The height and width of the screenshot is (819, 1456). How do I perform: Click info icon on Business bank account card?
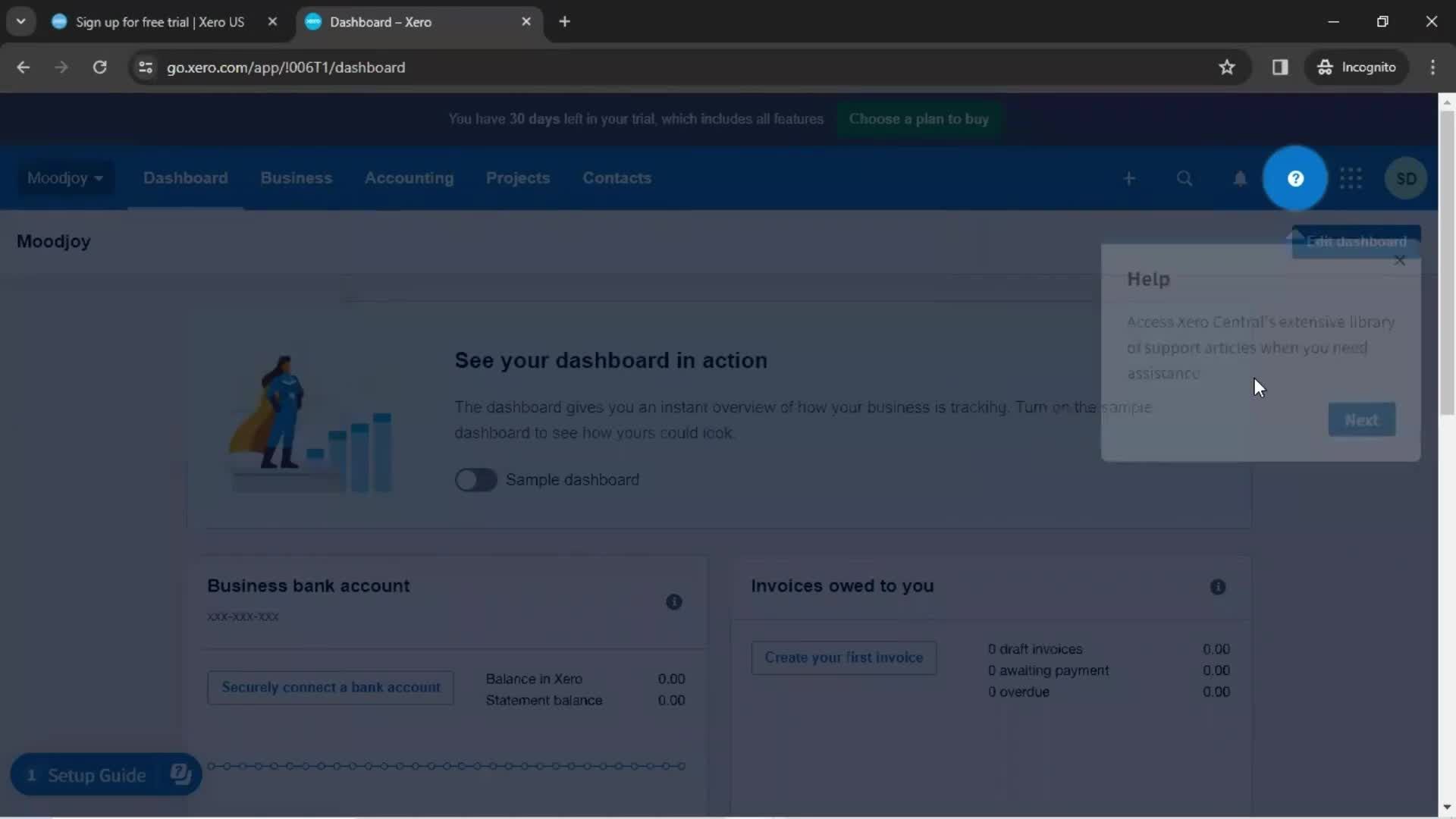673,602
